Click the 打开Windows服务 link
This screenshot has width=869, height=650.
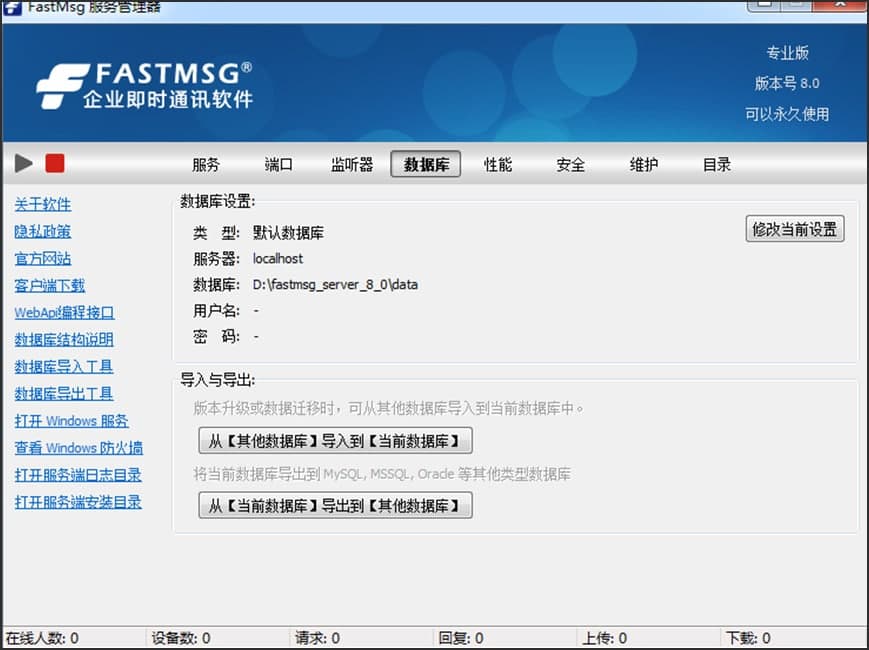click(x=72, y=421)
